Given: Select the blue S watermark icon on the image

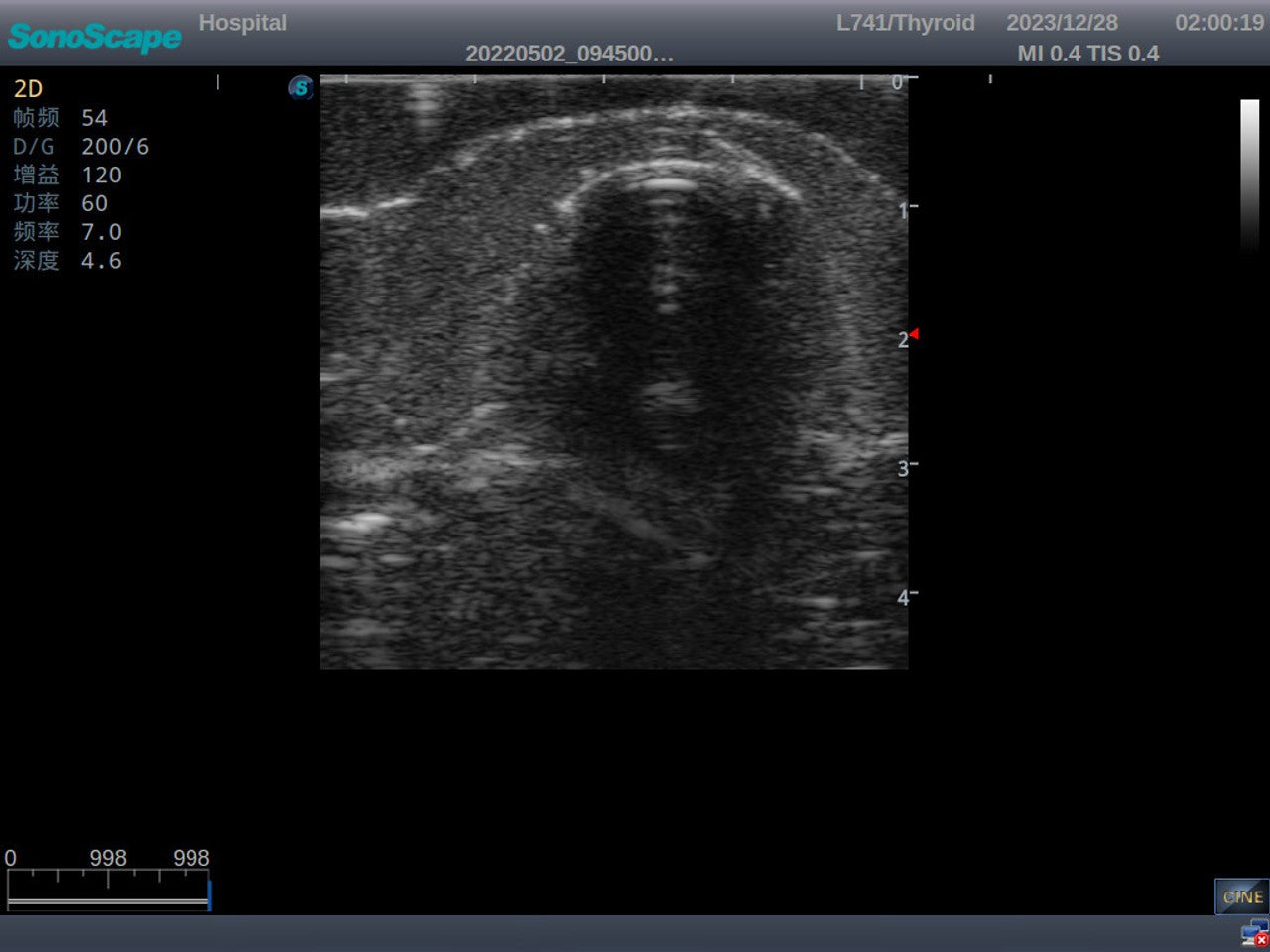Looking at the screenshot, I should 300,88.
